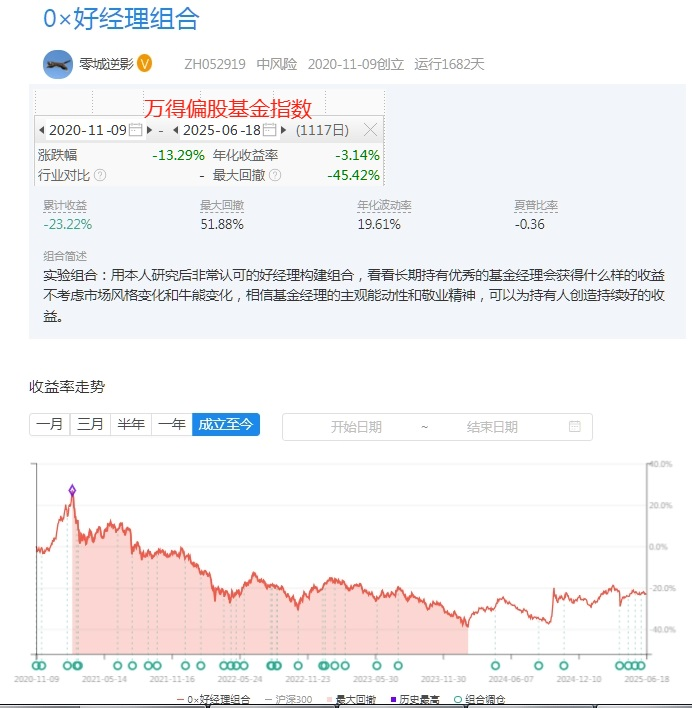Screen dimensions: 692x708
Task: Select the 一月 time range tab
Action: [x=50, y=424]
